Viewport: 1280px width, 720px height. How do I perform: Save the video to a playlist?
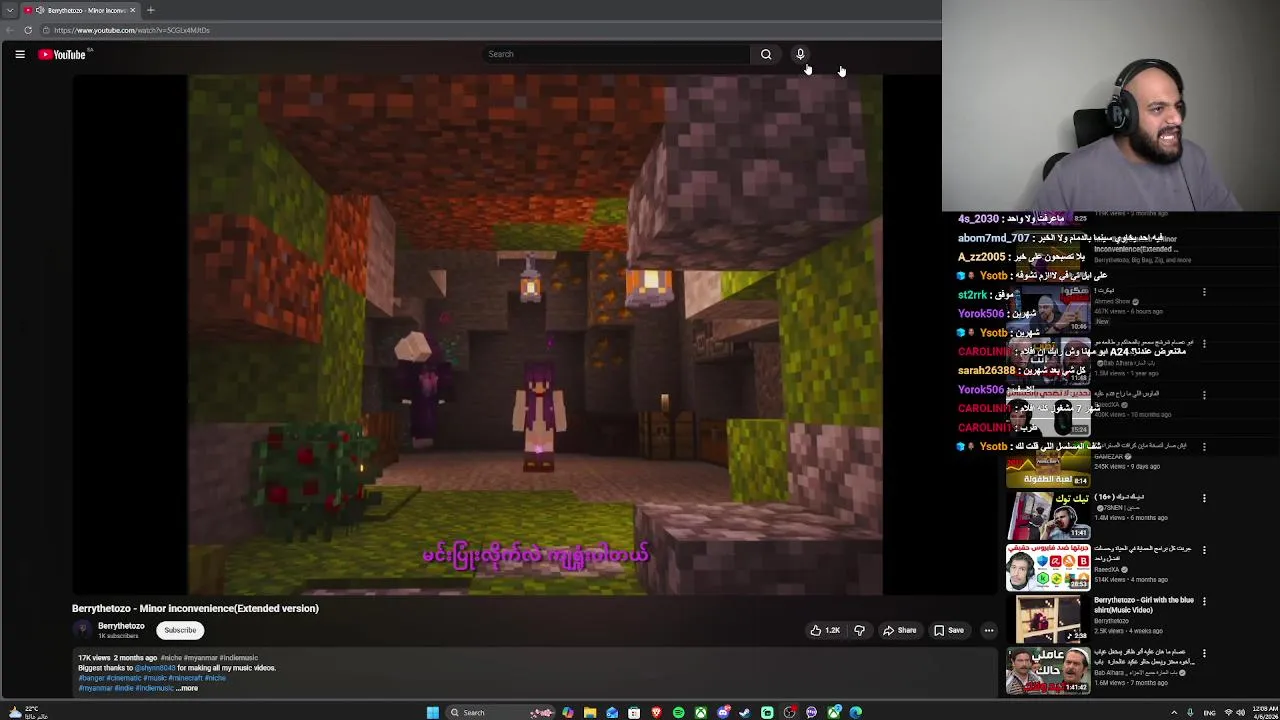pyautogui.click(x=948, y=631)
